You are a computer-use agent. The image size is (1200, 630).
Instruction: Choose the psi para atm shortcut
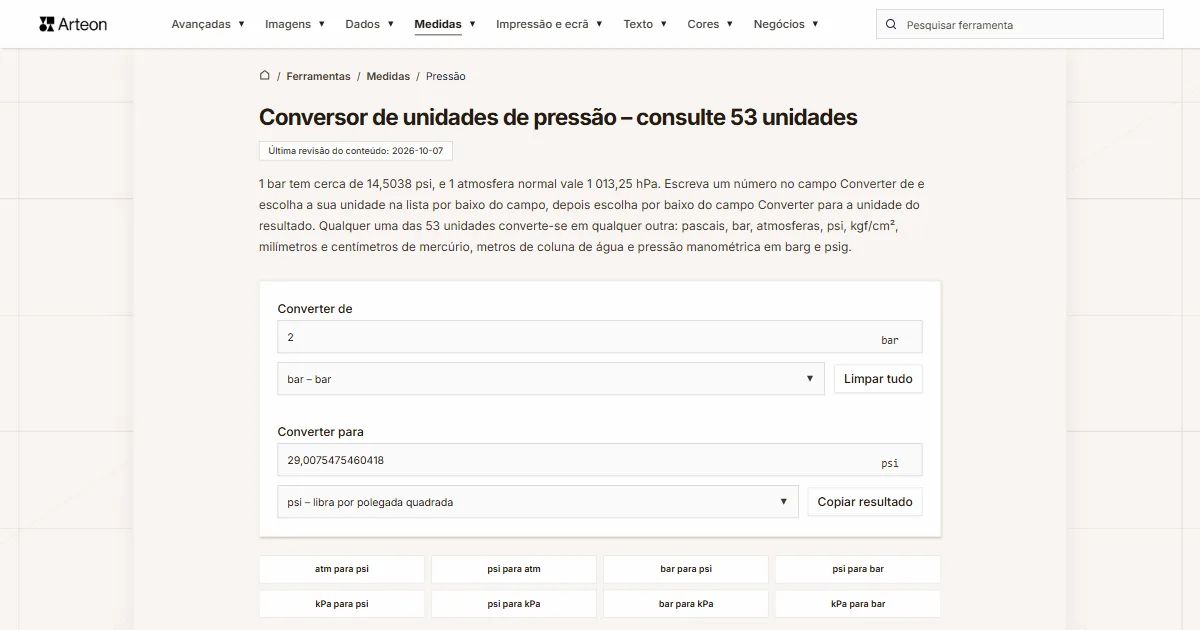514,569
